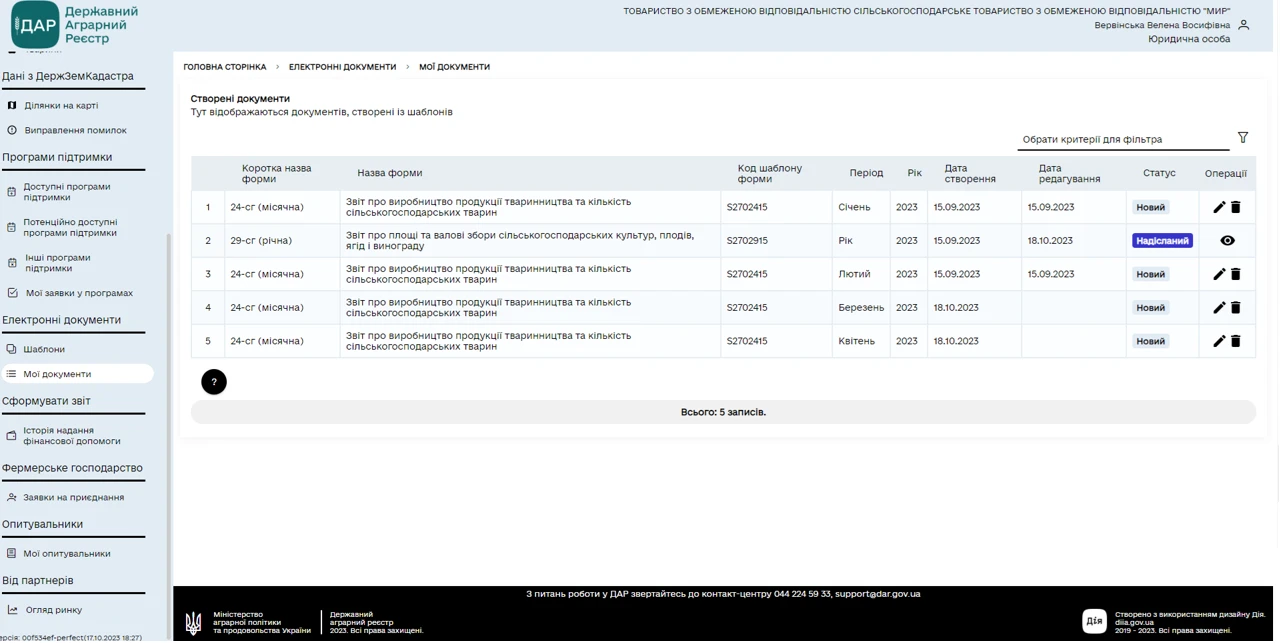Viewport: 1282px width, 643px height.
Task: View the 29-сг (річна) document via eye icon
Action: 1230,241
